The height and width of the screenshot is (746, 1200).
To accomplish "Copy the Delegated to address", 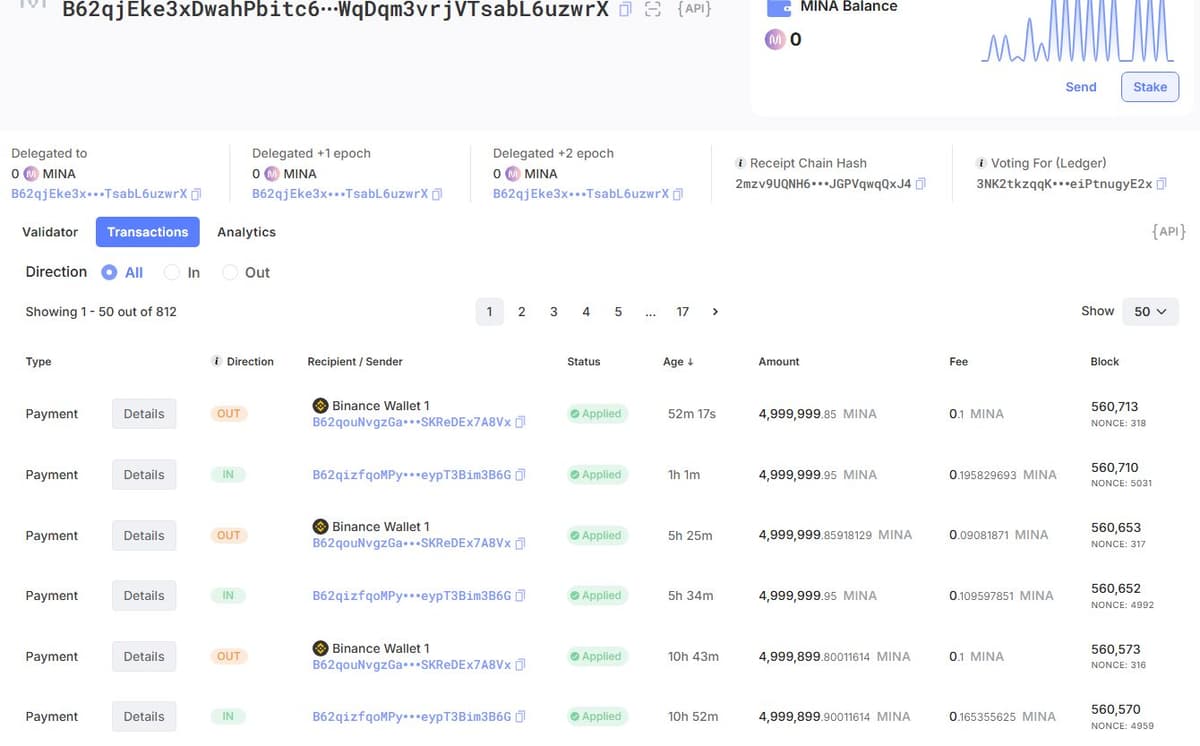I will click(196, 194).
